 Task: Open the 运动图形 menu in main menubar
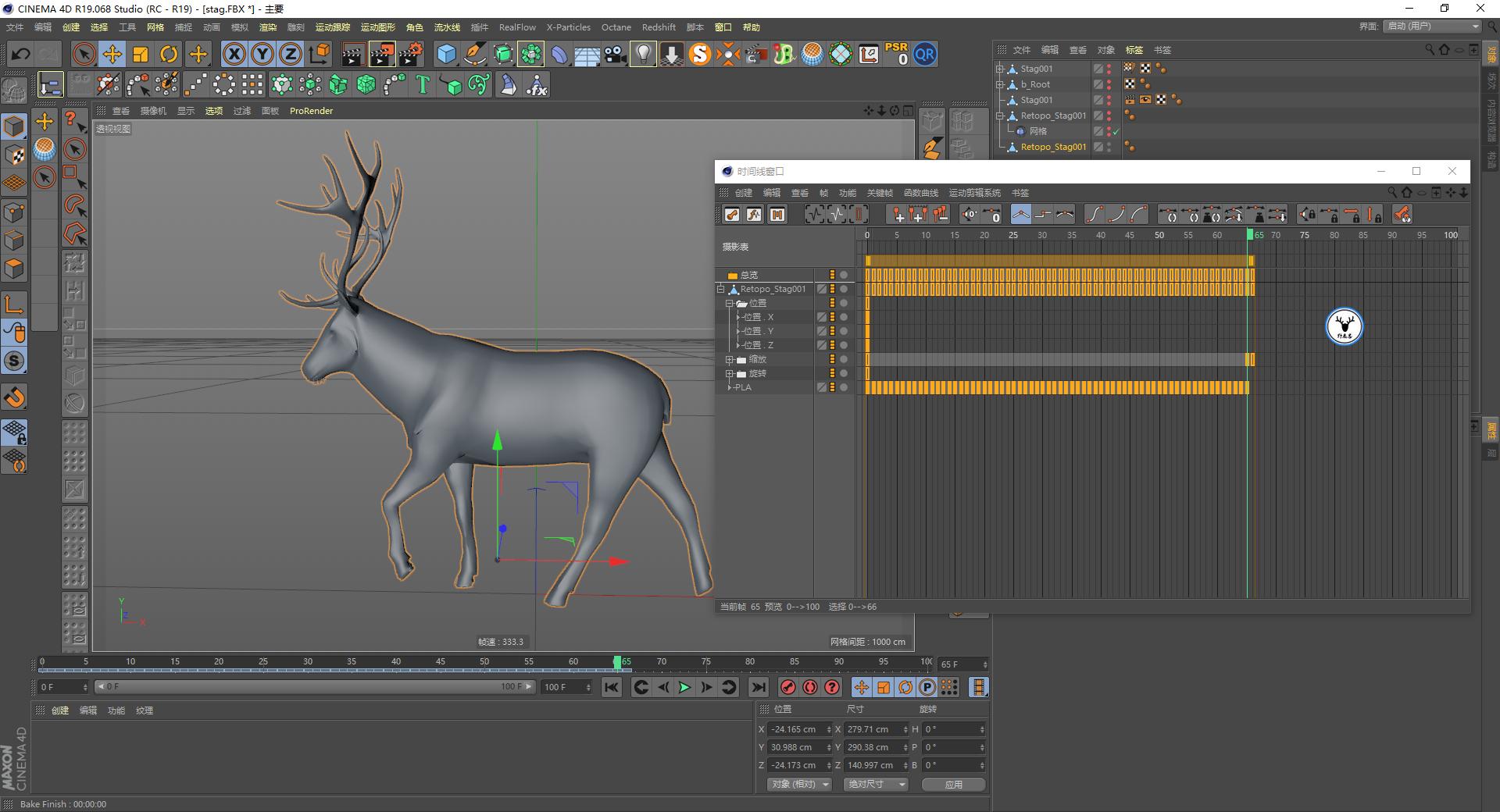coord(377,27)
